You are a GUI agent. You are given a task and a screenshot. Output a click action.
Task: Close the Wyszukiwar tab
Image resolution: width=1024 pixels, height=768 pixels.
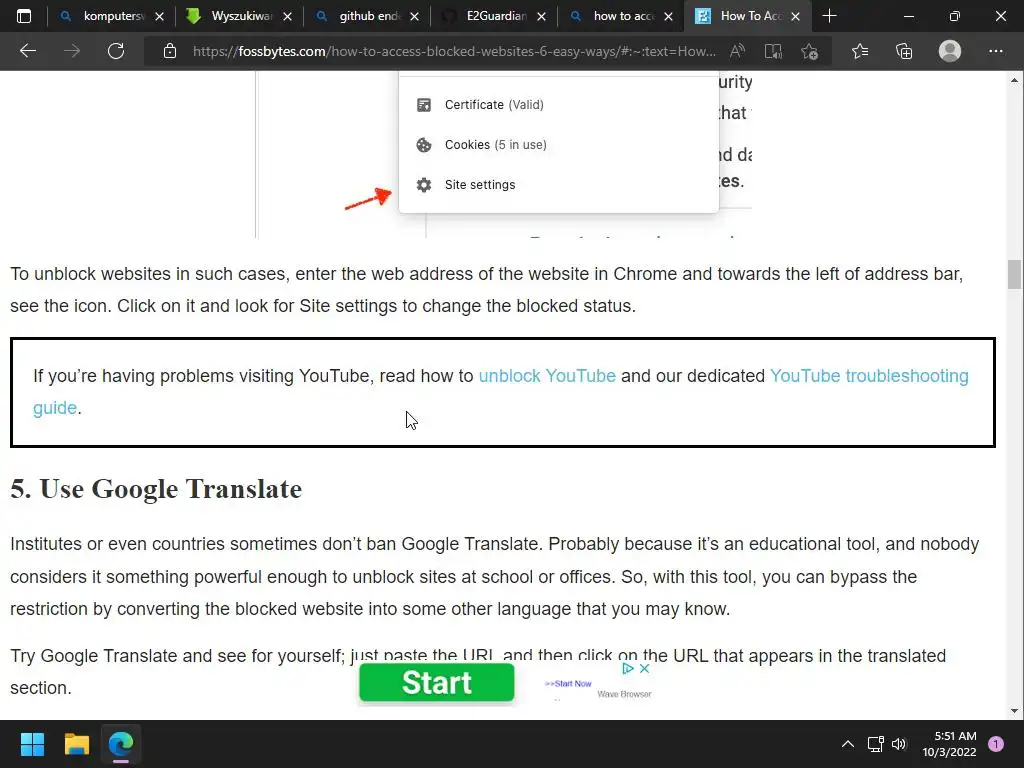pyautogui.click(x=287, y=17)
